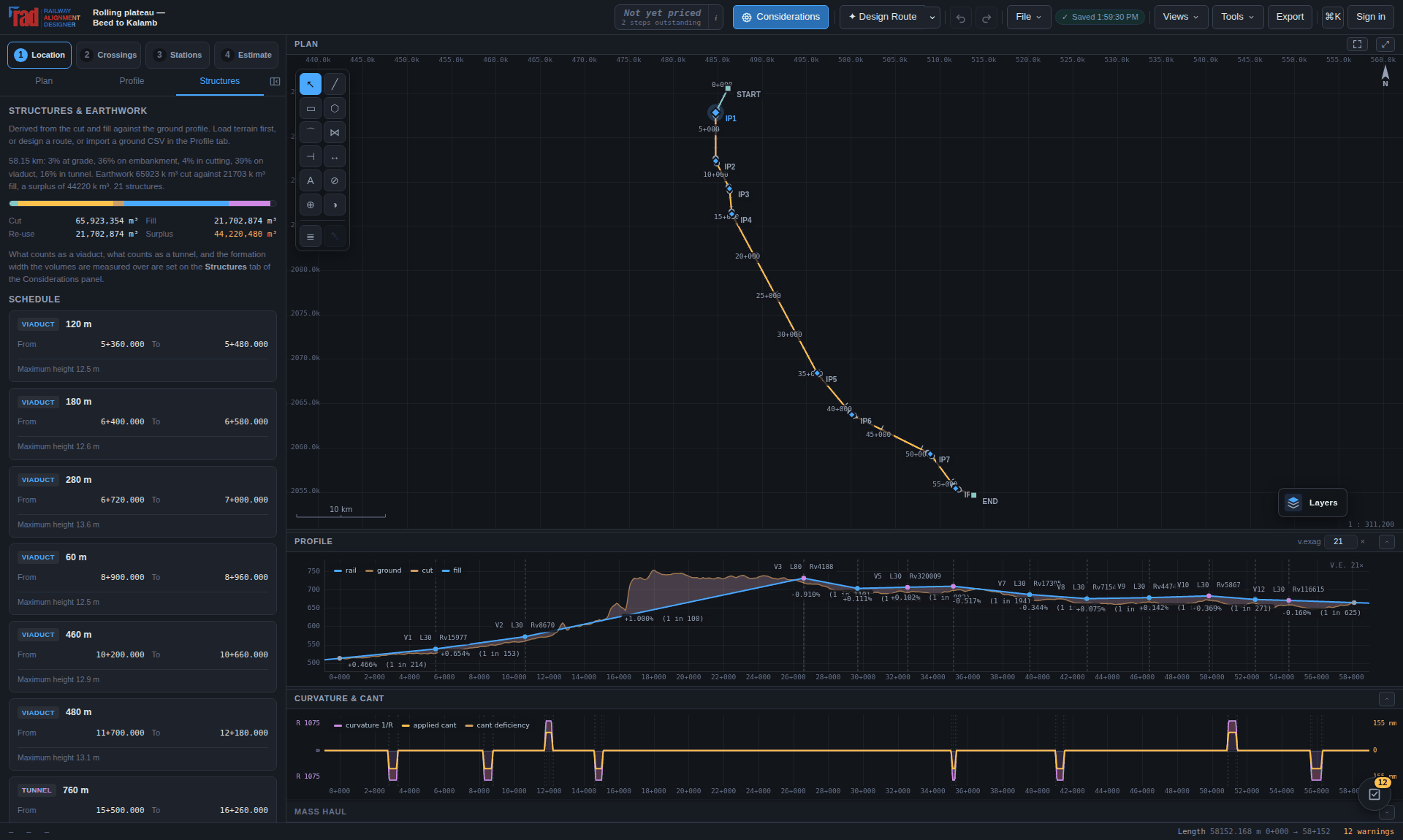Viewport: 1403px width, 840px height.
Task: Click the Export button
Action: (1290, 17)
